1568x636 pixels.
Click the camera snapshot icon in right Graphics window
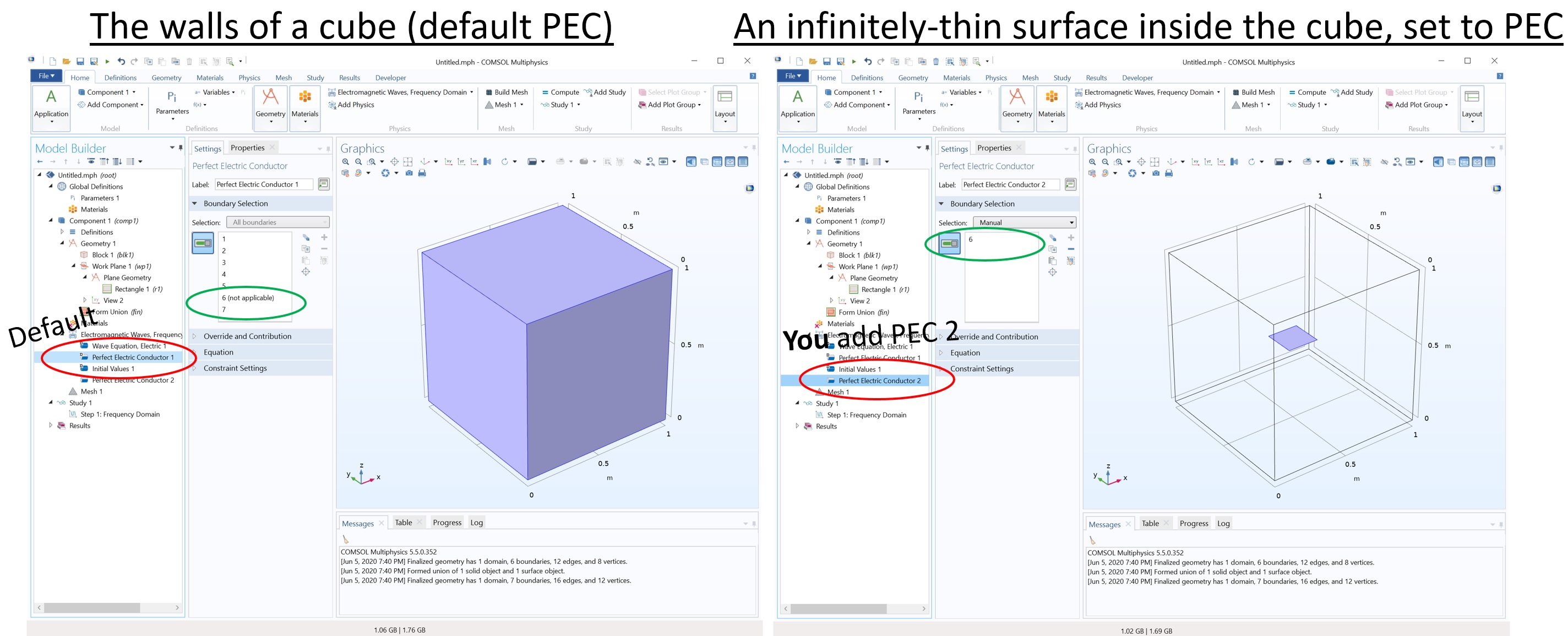point(1155,173)
